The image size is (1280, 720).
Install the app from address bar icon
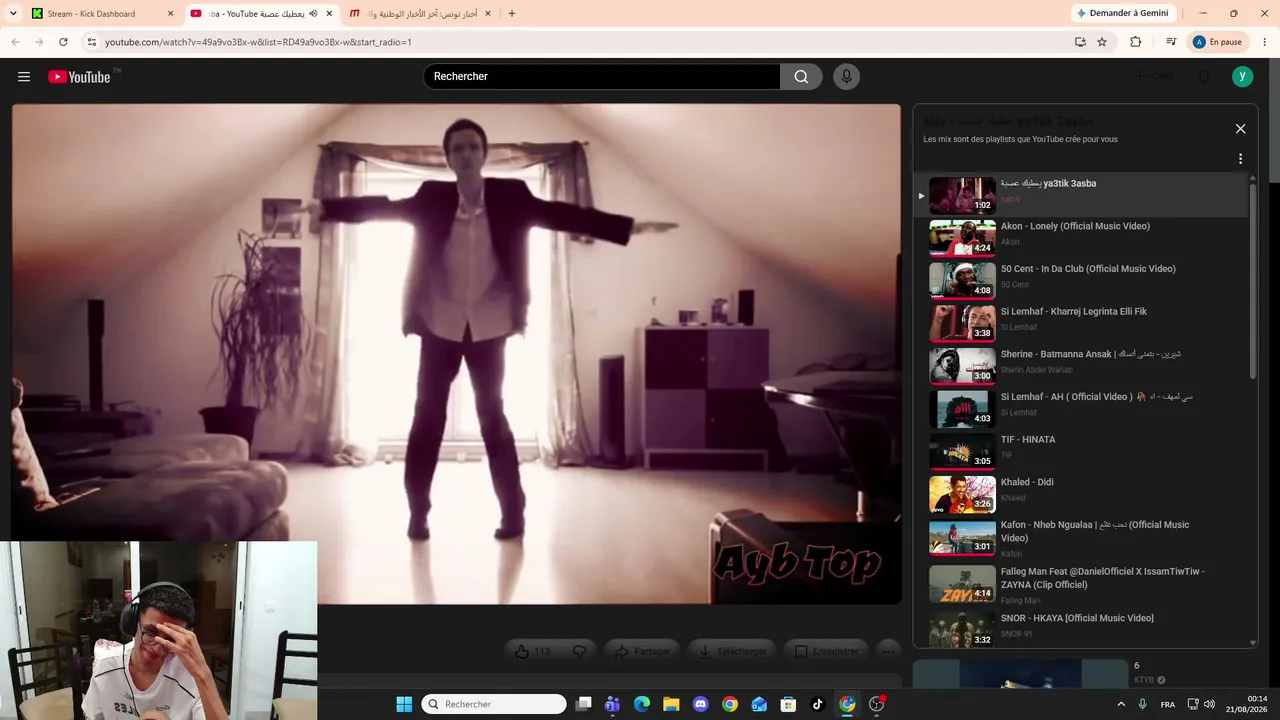click(x=1080, y=42)
